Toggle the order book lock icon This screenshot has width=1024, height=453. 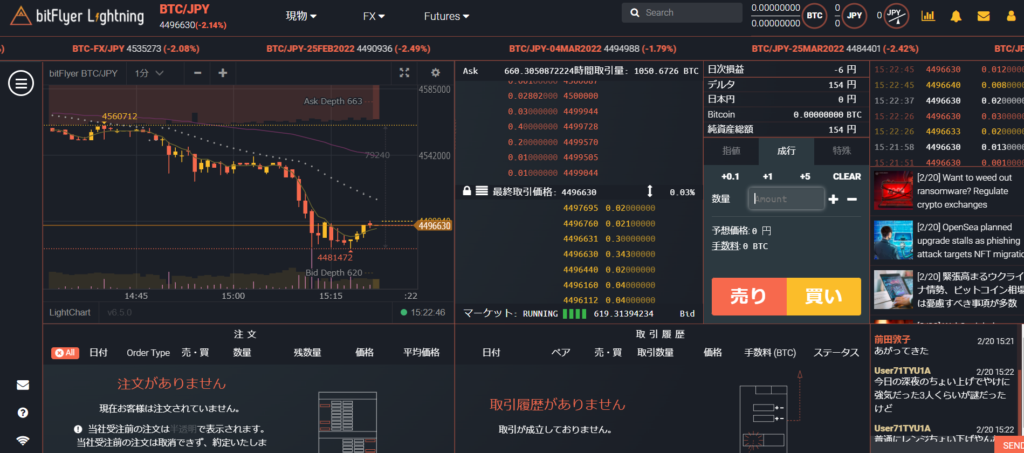[x=467, y=192]
